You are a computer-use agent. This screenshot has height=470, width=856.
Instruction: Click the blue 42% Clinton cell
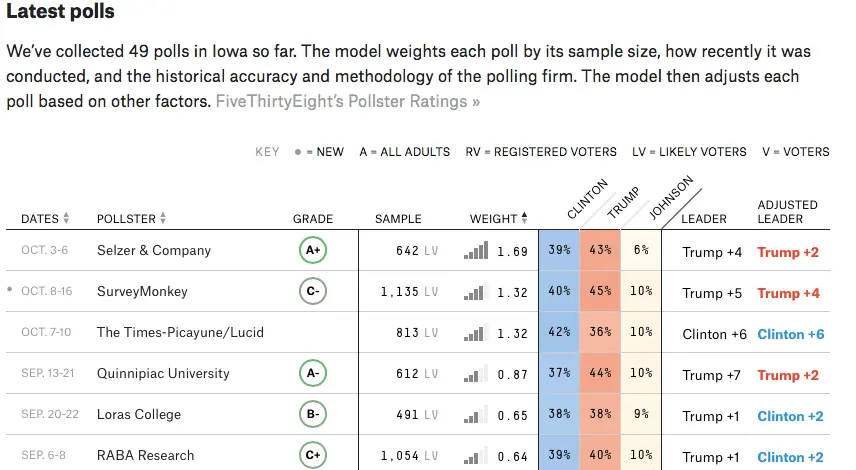pyautogui.click(x=559, y=333)
